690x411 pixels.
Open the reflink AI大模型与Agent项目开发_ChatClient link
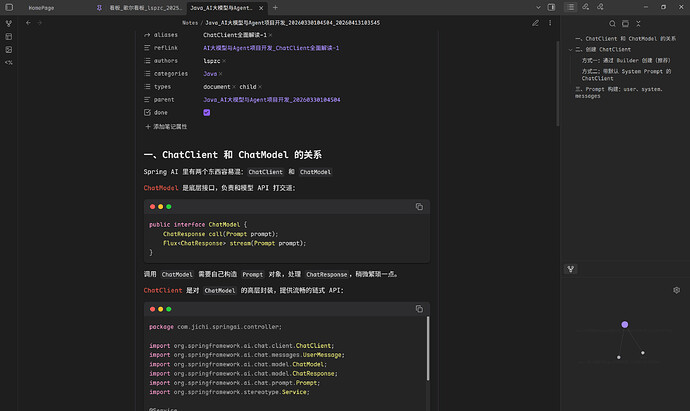tap(271, 48)
